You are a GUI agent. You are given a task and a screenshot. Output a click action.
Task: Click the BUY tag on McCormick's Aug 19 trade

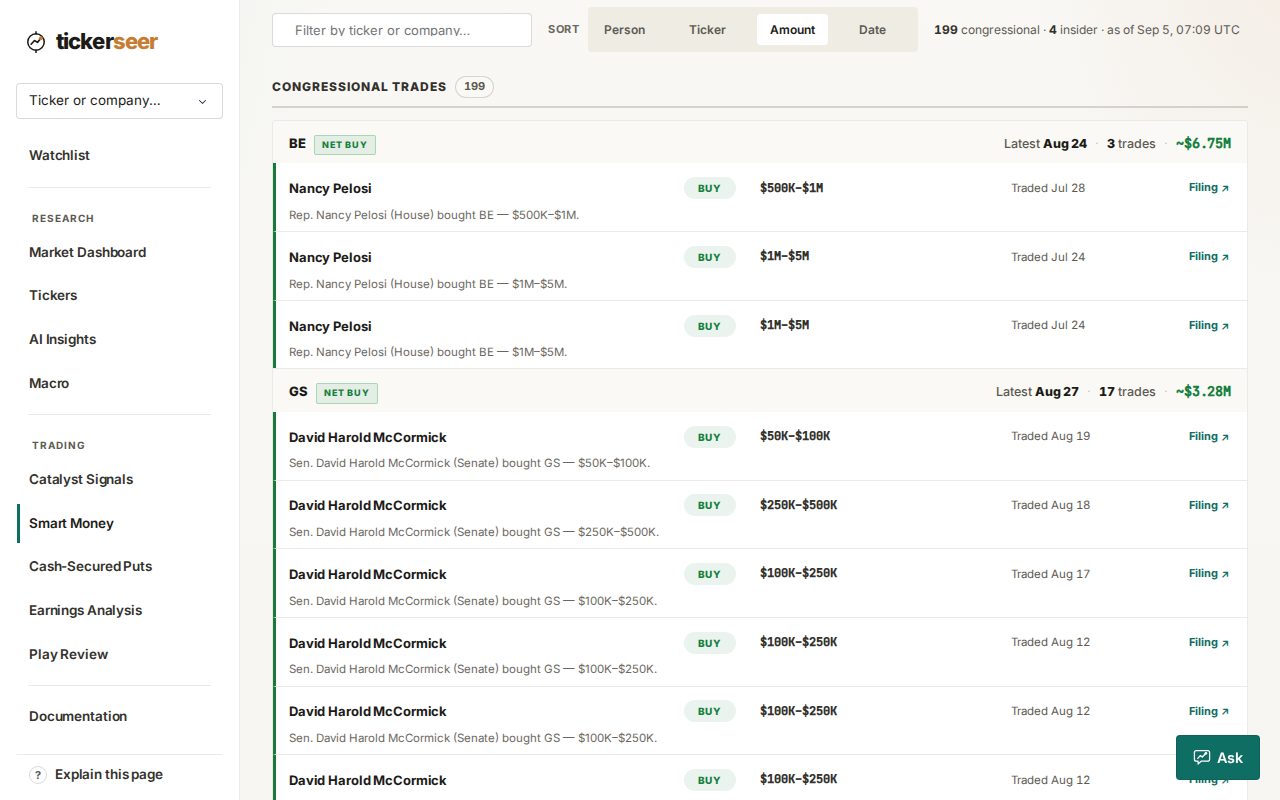pyautogui.click(x=709, y=437)
